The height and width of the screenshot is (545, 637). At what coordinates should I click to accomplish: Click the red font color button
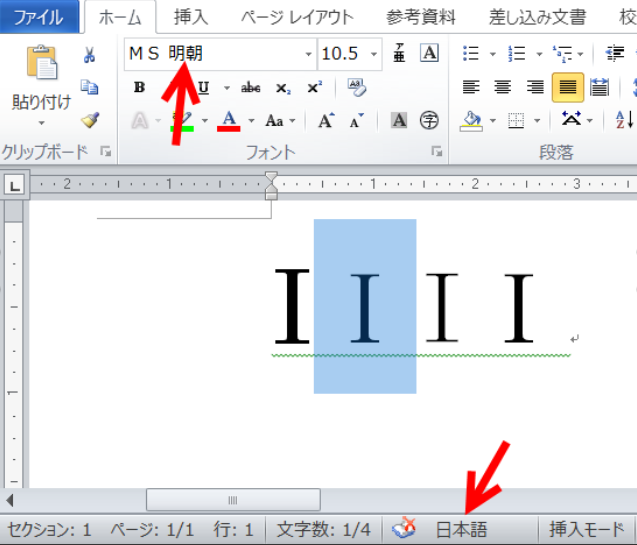click(229, 120)
